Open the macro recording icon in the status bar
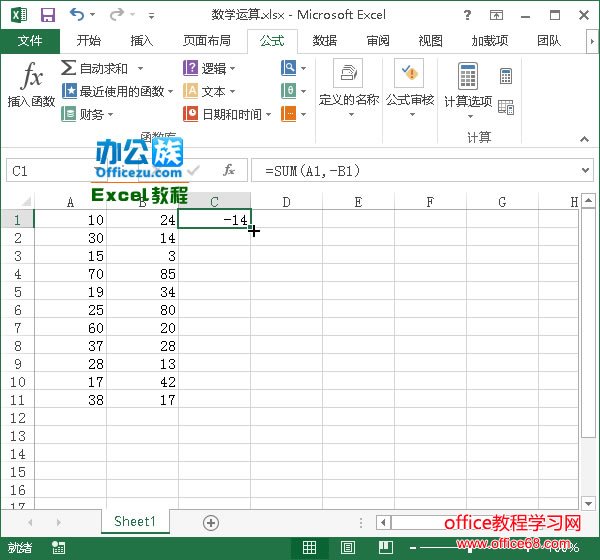The image size is (600, 560). (60, 547)
